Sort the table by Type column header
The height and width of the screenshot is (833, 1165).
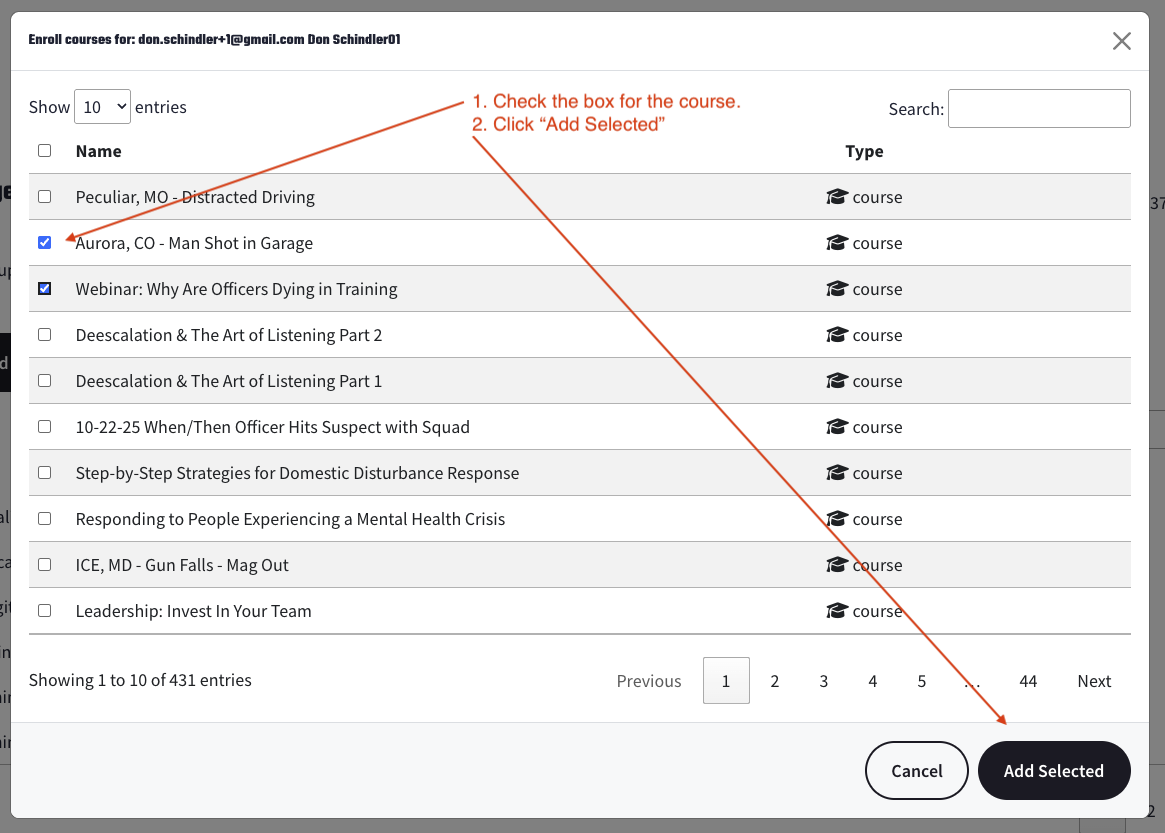[x=864, y=151]
